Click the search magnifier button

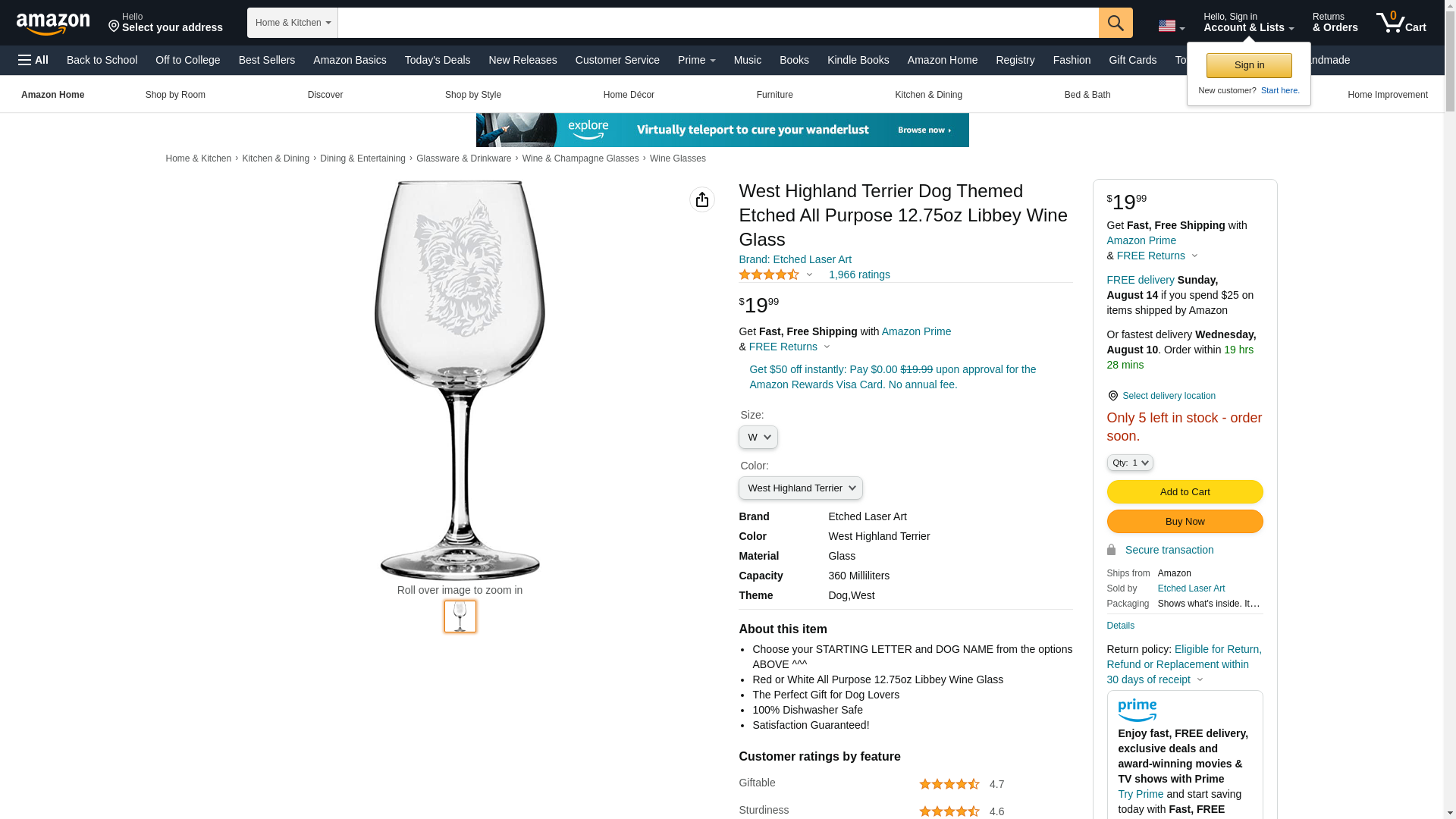tap(1116, 23)
